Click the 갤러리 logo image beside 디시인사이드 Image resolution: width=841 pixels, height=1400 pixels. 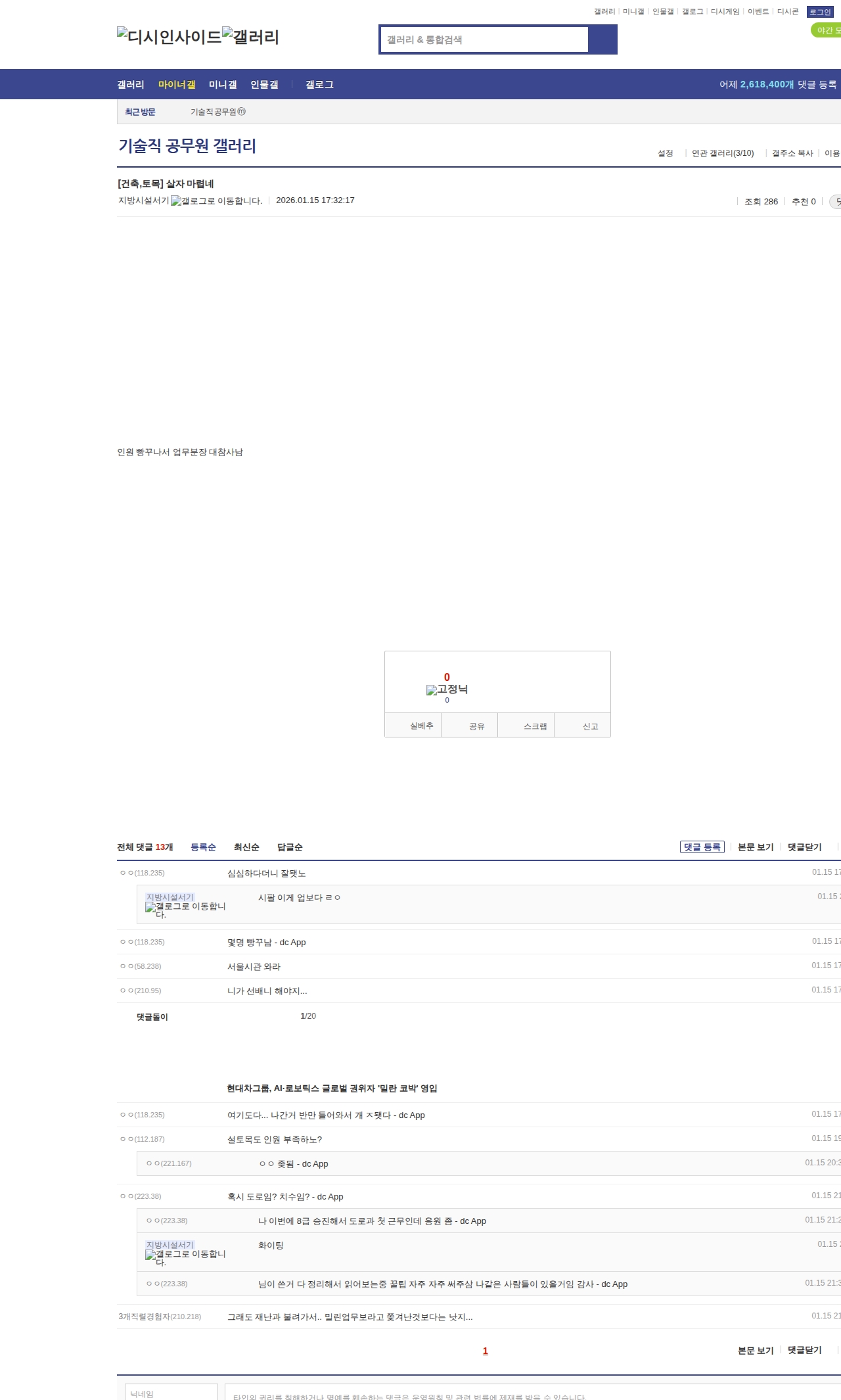tap(251, 37)
